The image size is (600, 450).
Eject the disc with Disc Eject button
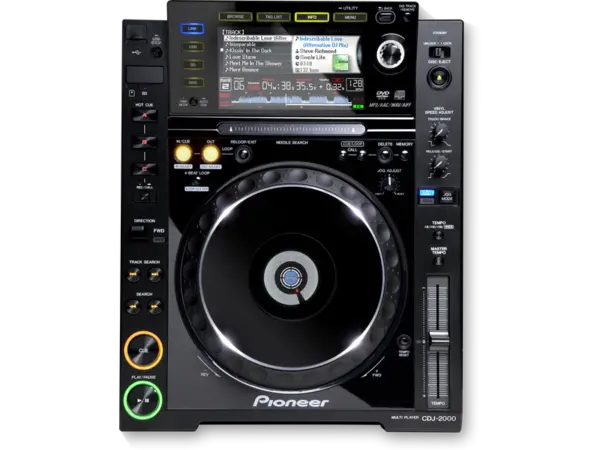click(x=439, y=78)
